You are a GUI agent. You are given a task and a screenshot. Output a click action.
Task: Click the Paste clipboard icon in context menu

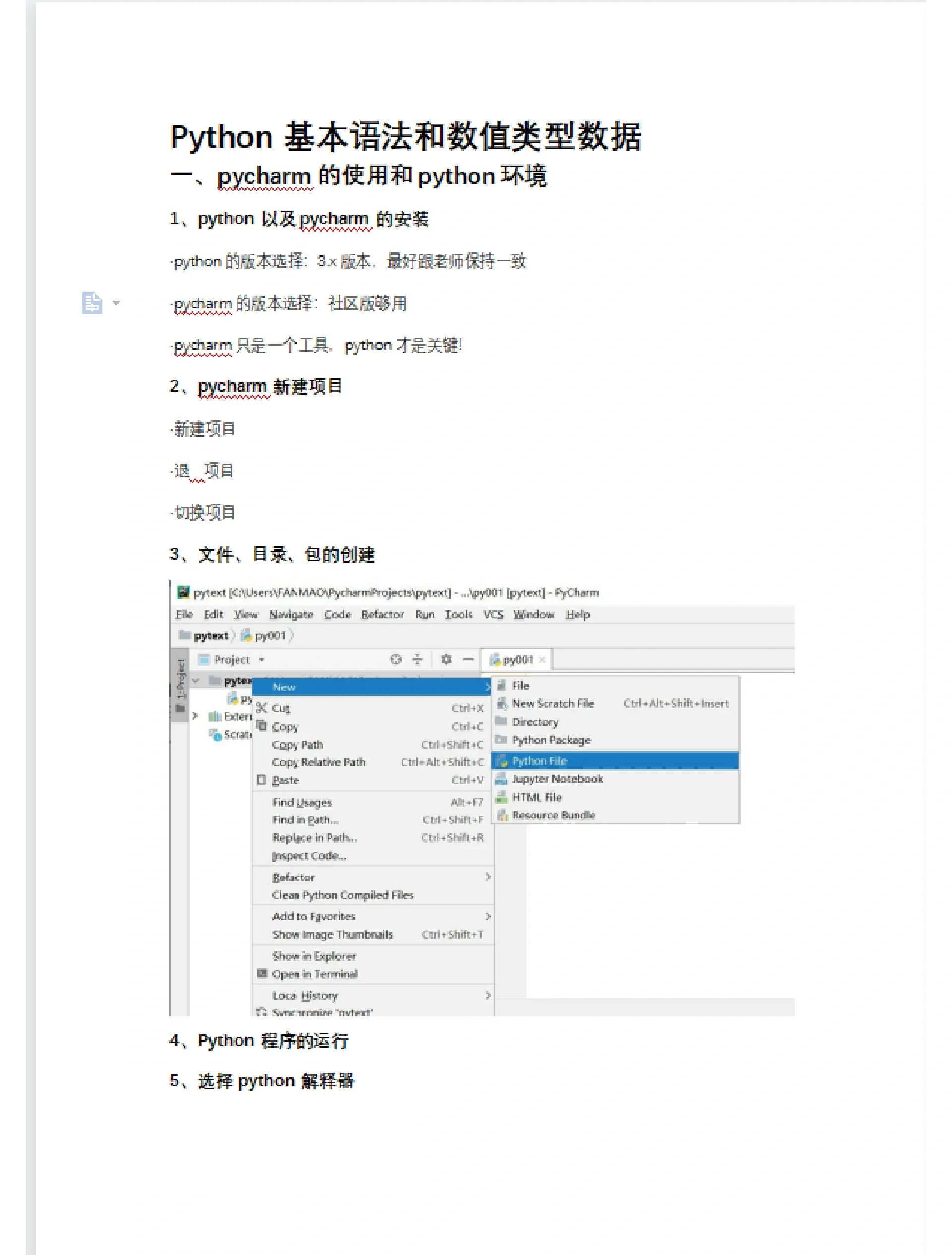pos(261,780)
